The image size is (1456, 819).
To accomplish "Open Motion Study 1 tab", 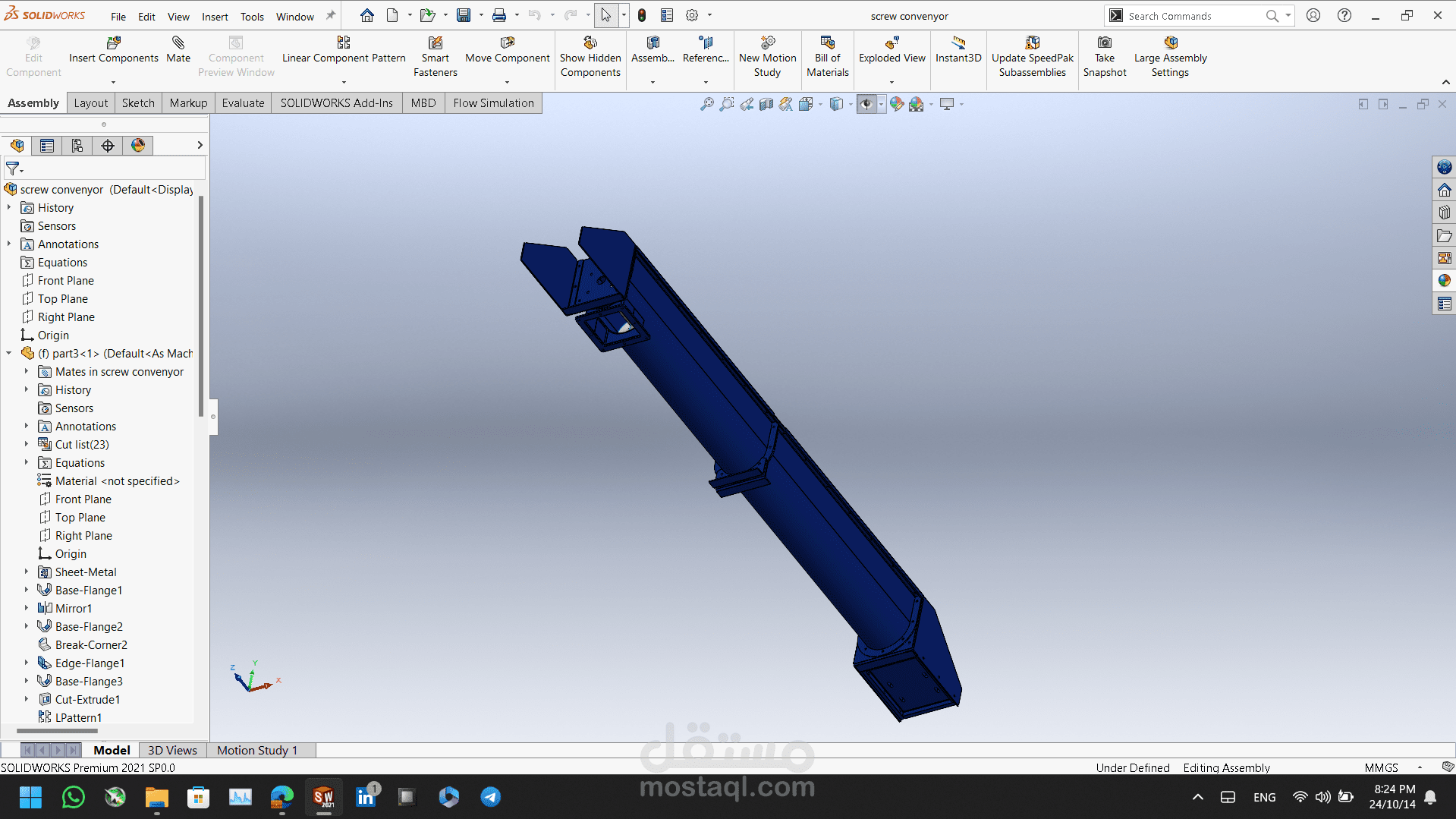I will click(x=257, y=750).
